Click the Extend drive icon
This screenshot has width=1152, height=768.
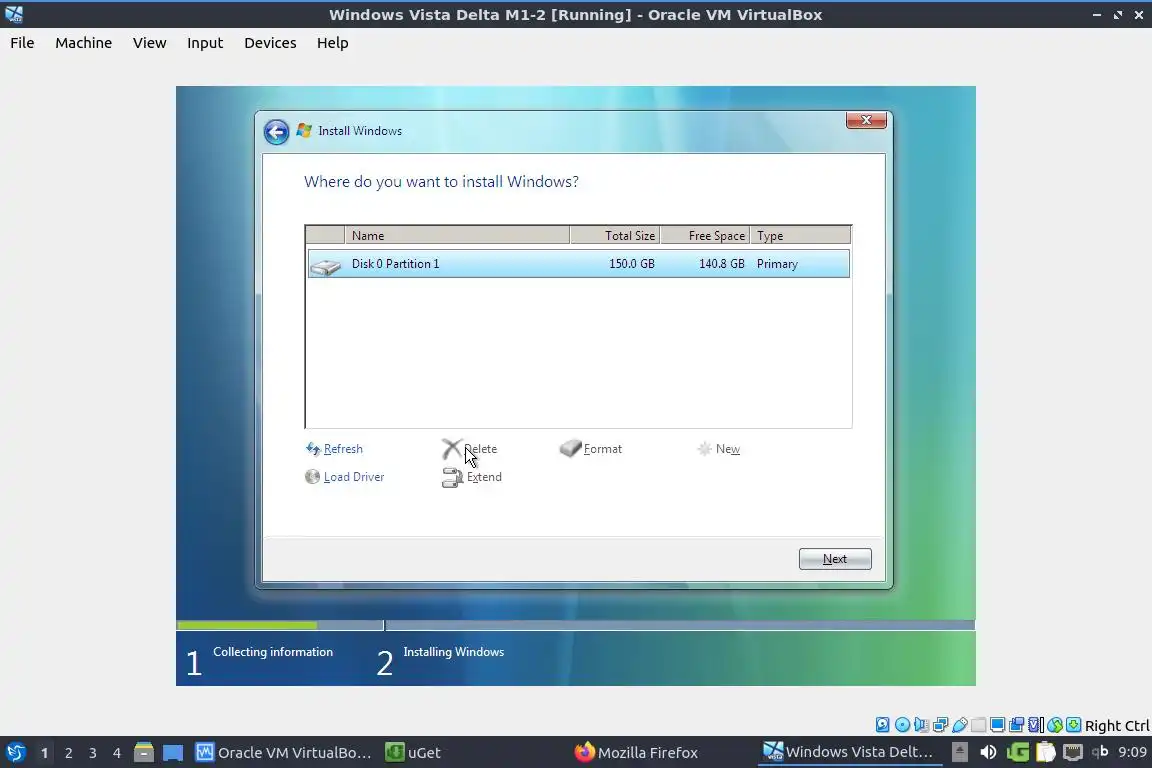pyautogui.click(x=452, y=478)
